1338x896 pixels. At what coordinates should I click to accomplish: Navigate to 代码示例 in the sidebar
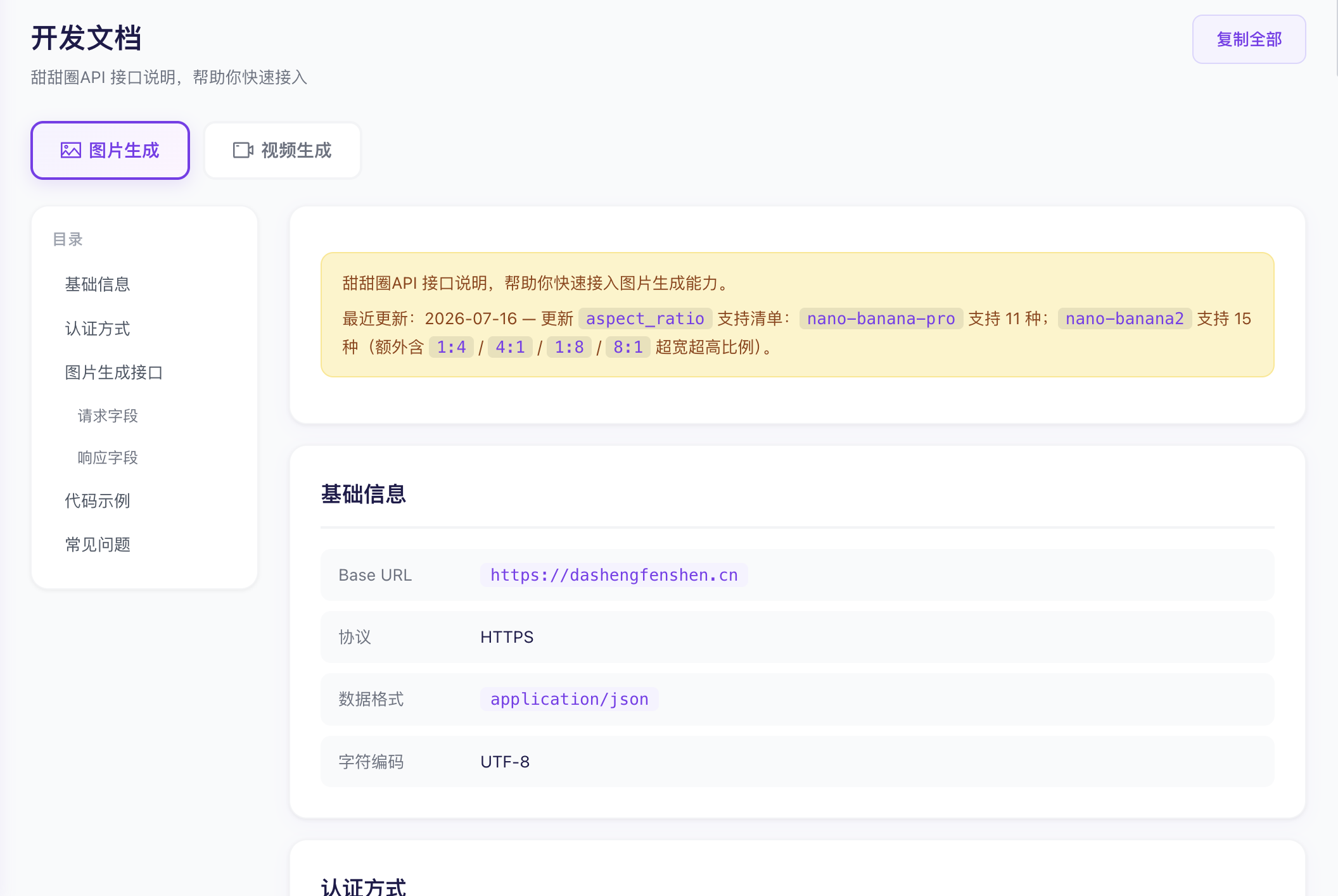point(98,501)
